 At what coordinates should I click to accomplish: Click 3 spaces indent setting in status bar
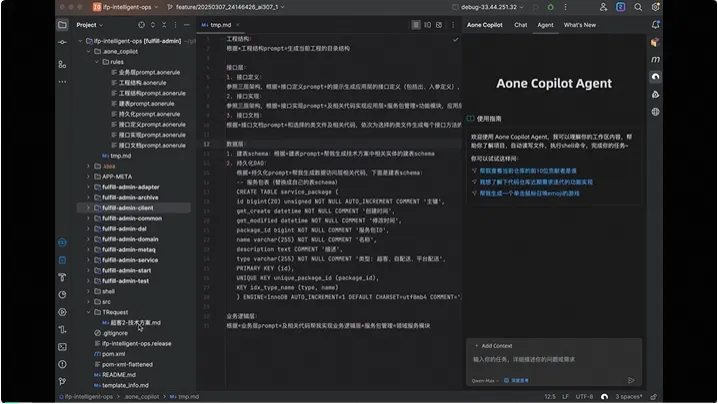tap(629, 397)
